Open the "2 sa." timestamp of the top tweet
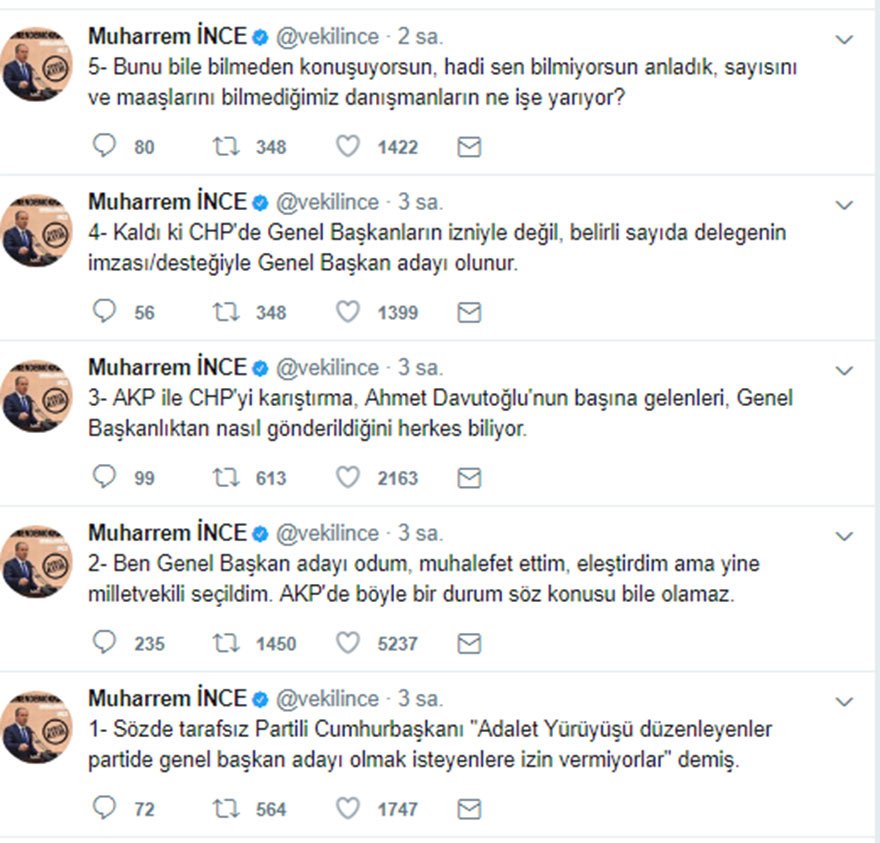The width and height of the screenshot is (880, 843). pyautogui.click(x=421, y=37)
